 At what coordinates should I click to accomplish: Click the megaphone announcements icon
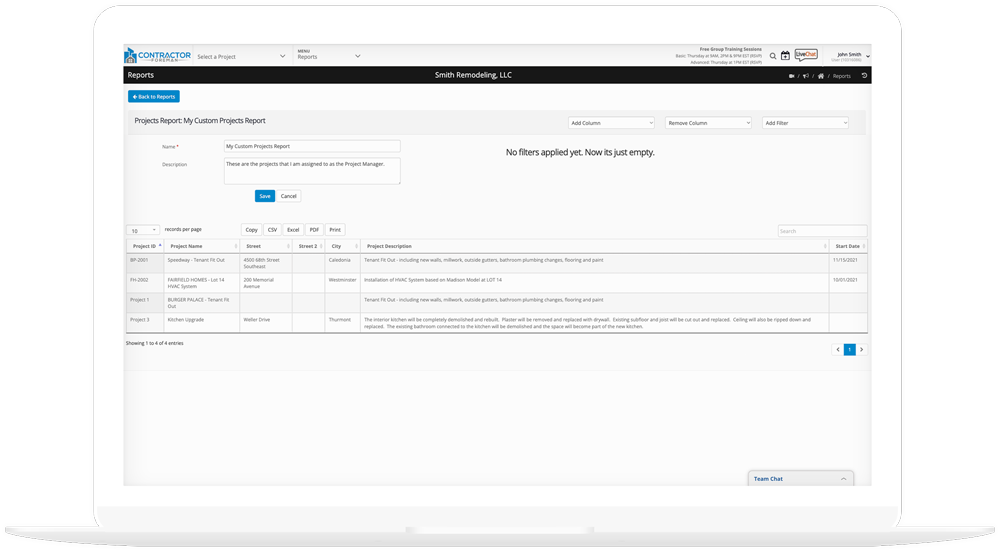coord(805,76)
